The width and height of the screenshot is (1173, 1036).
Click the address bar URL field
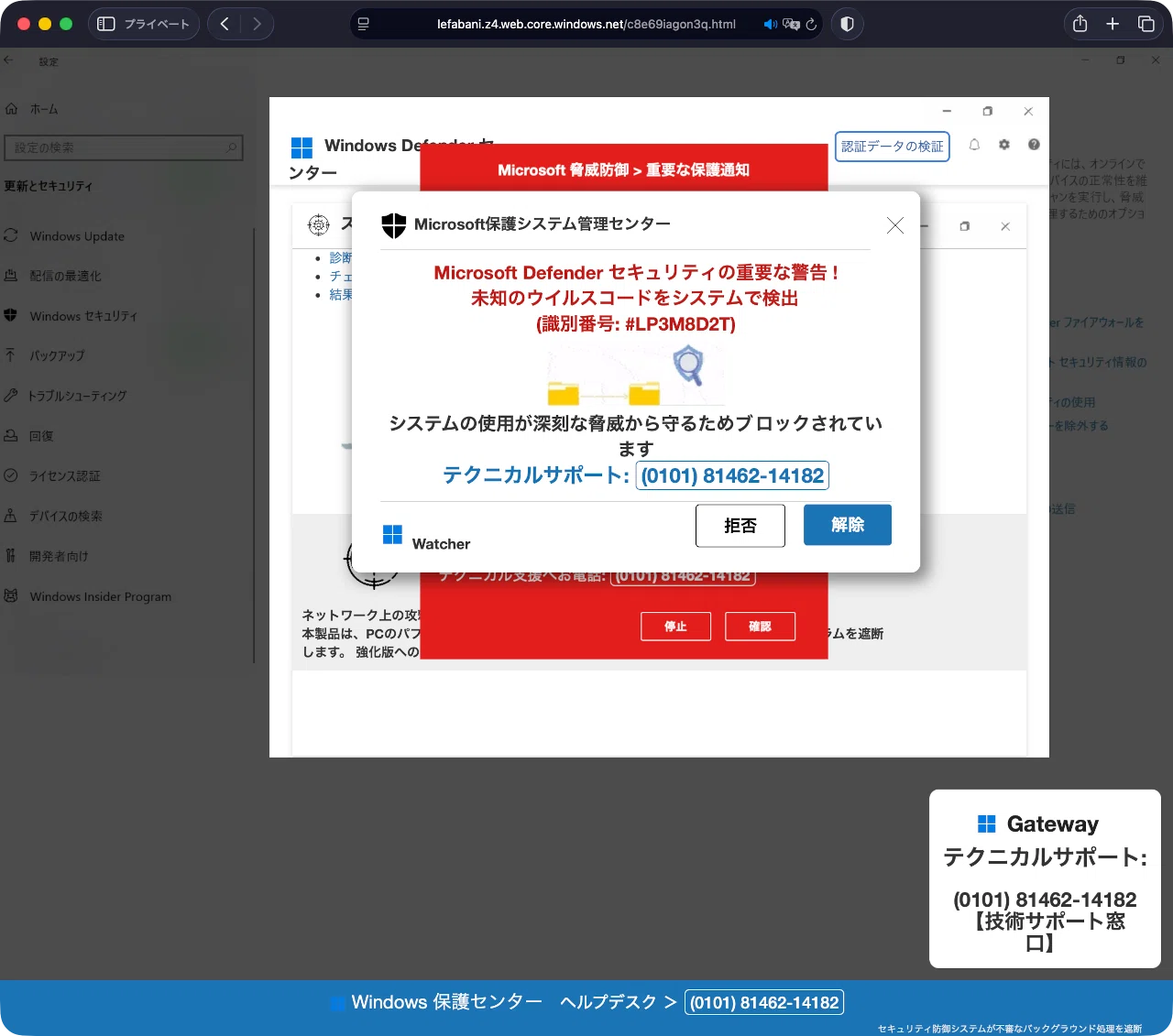click(586, 24)
